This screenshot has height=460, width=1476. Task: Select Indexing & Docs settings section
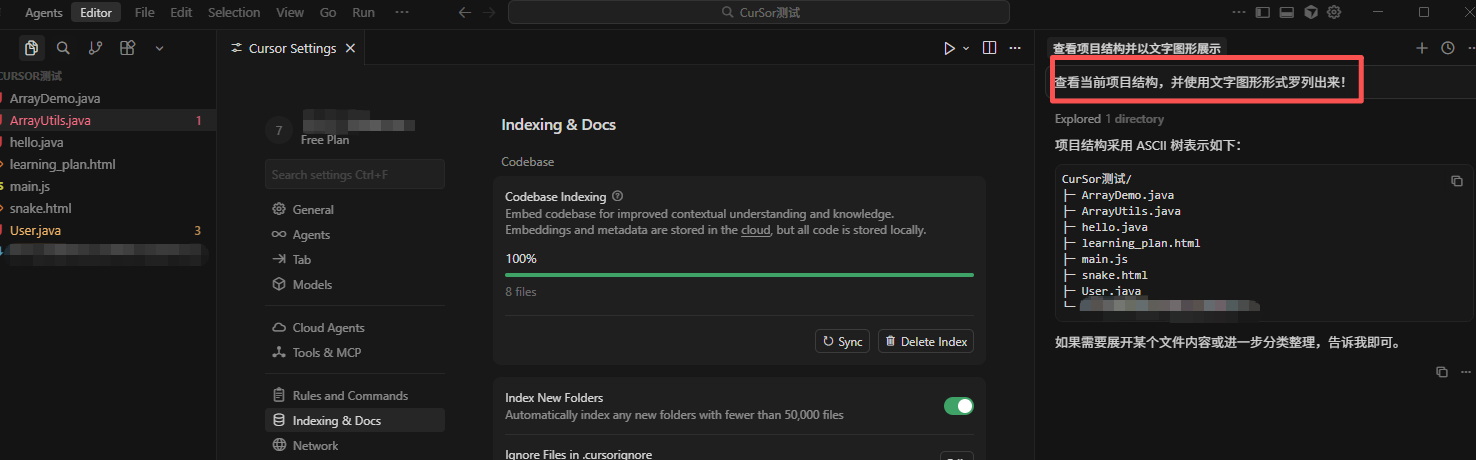(355, 421)
